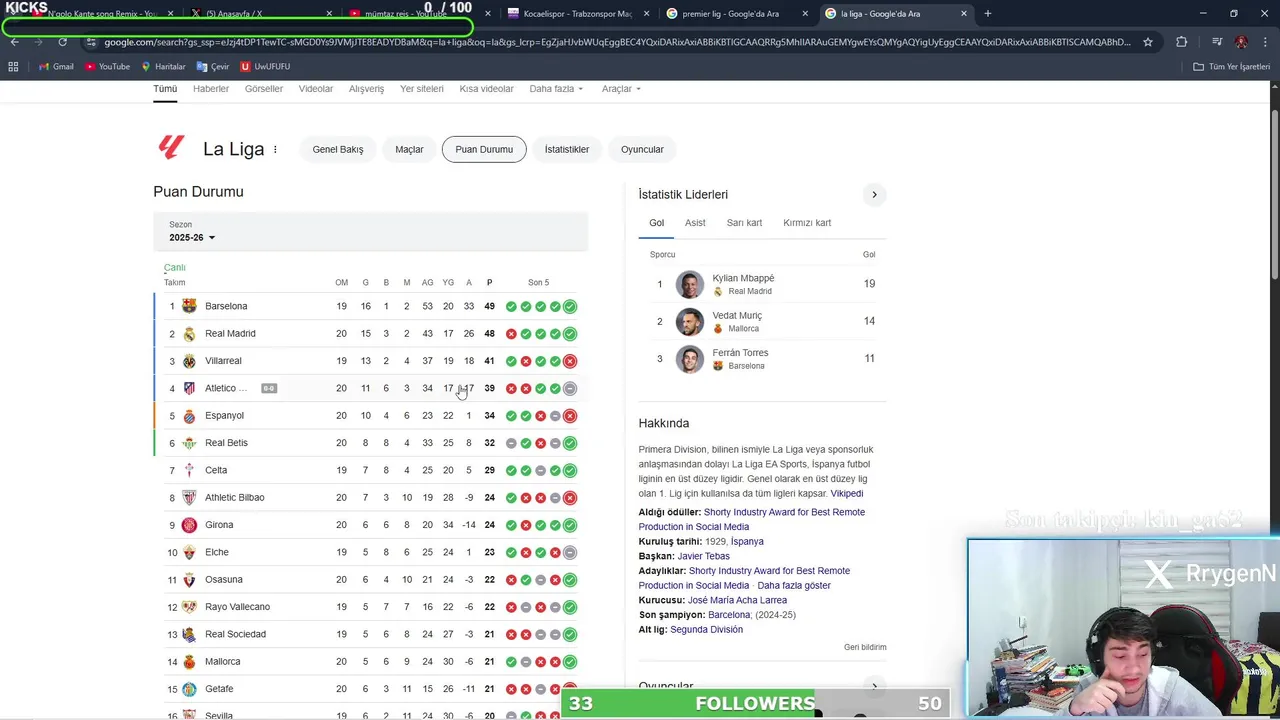Select the Maçlar chip

point(409,149)
